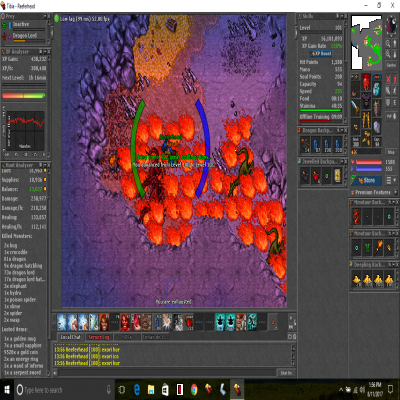Click the minimap compass rose
Screen dimensions: 400x400
[391, 26]
